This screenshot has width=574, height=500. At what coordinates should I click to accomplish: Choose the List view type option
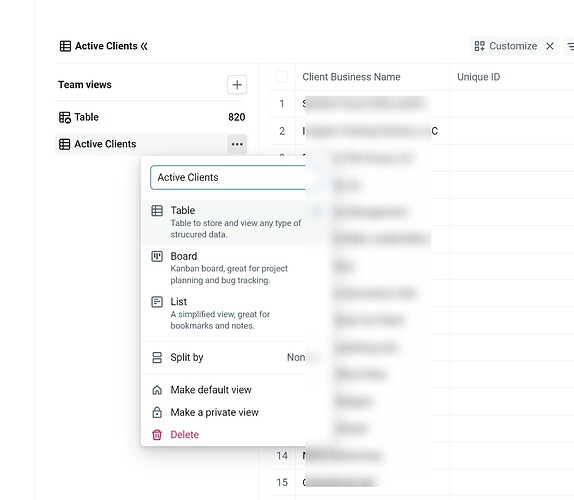[224, 313]
